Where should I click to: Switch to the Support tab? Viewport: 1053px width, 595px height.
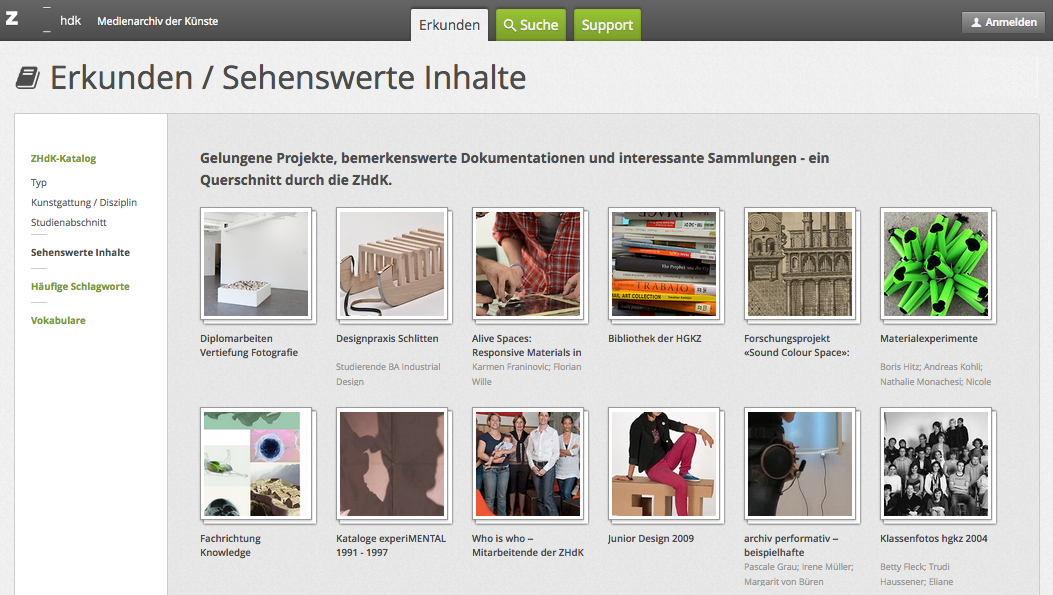607,25
